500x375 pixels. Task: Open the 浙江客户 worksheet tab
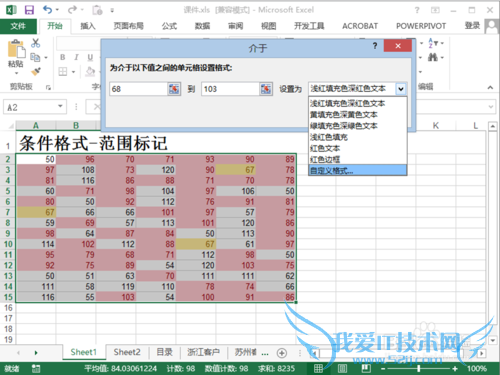(x=203, y=352)
